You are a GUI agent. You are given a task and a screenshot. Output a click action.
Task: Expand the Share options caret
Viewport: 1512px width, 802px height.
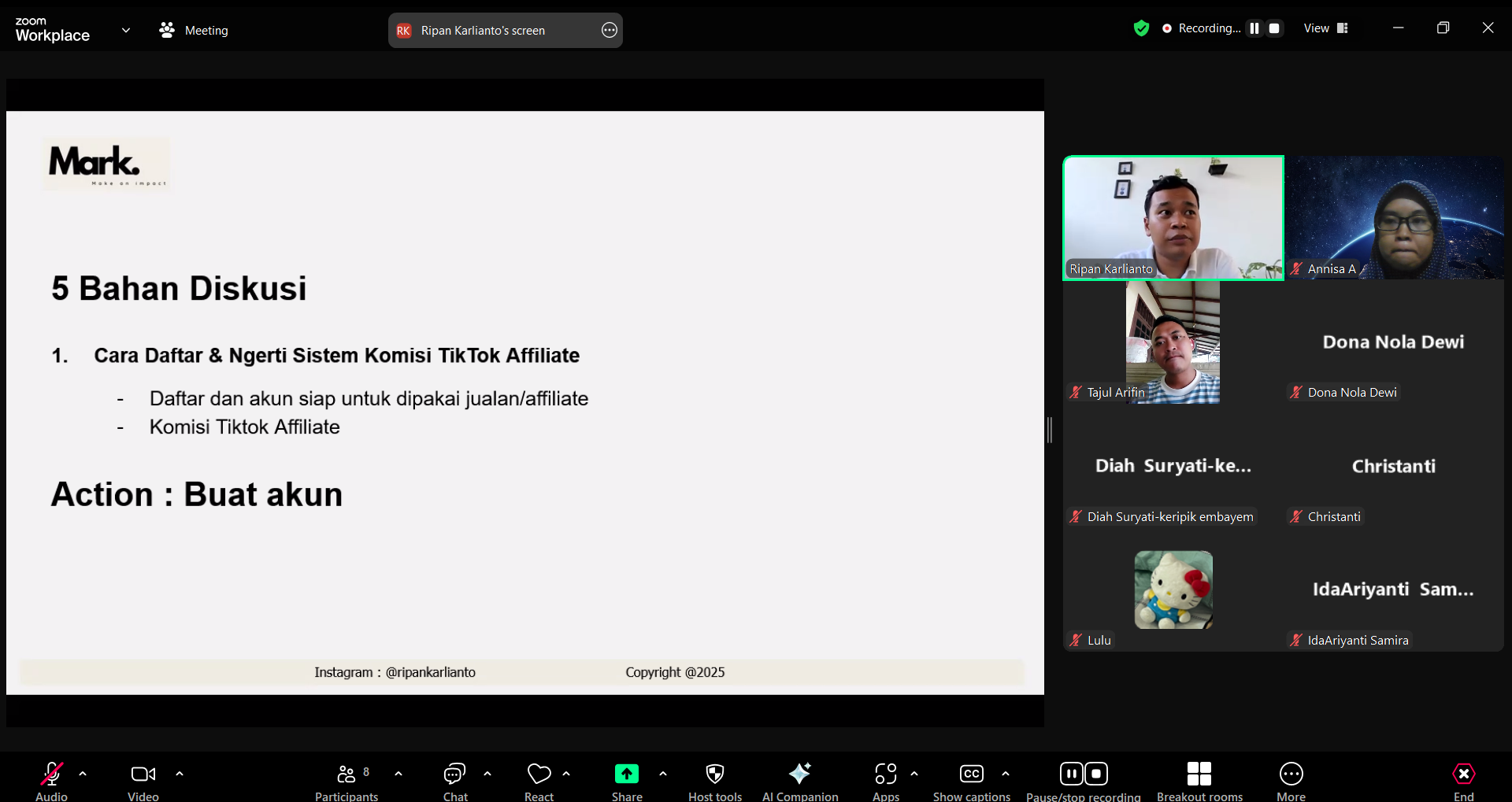click(x=663, y=774)
